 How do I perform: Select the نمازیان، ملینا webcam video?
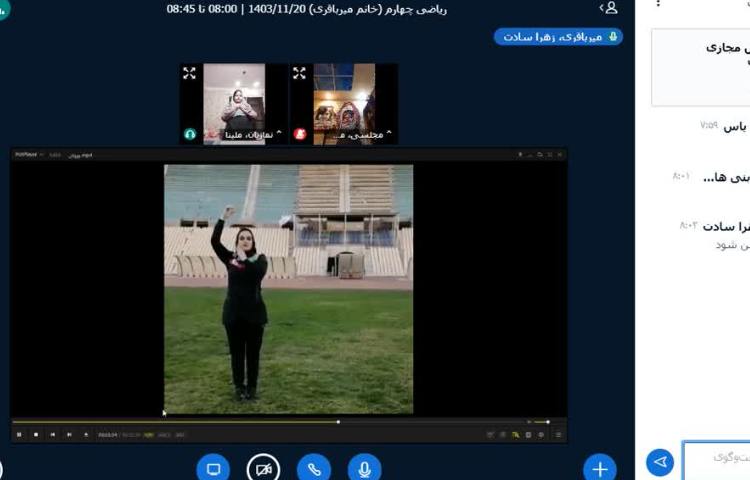pos(234,104)
